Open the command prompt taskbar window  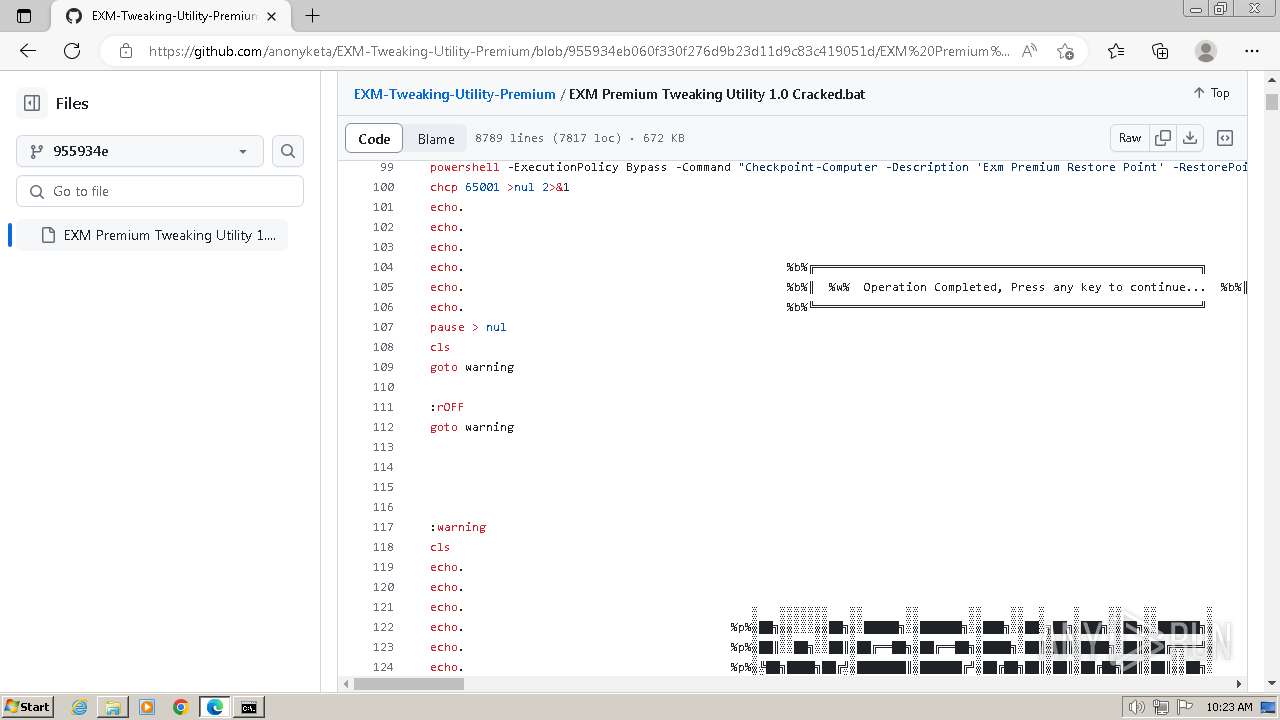[249, 707]
